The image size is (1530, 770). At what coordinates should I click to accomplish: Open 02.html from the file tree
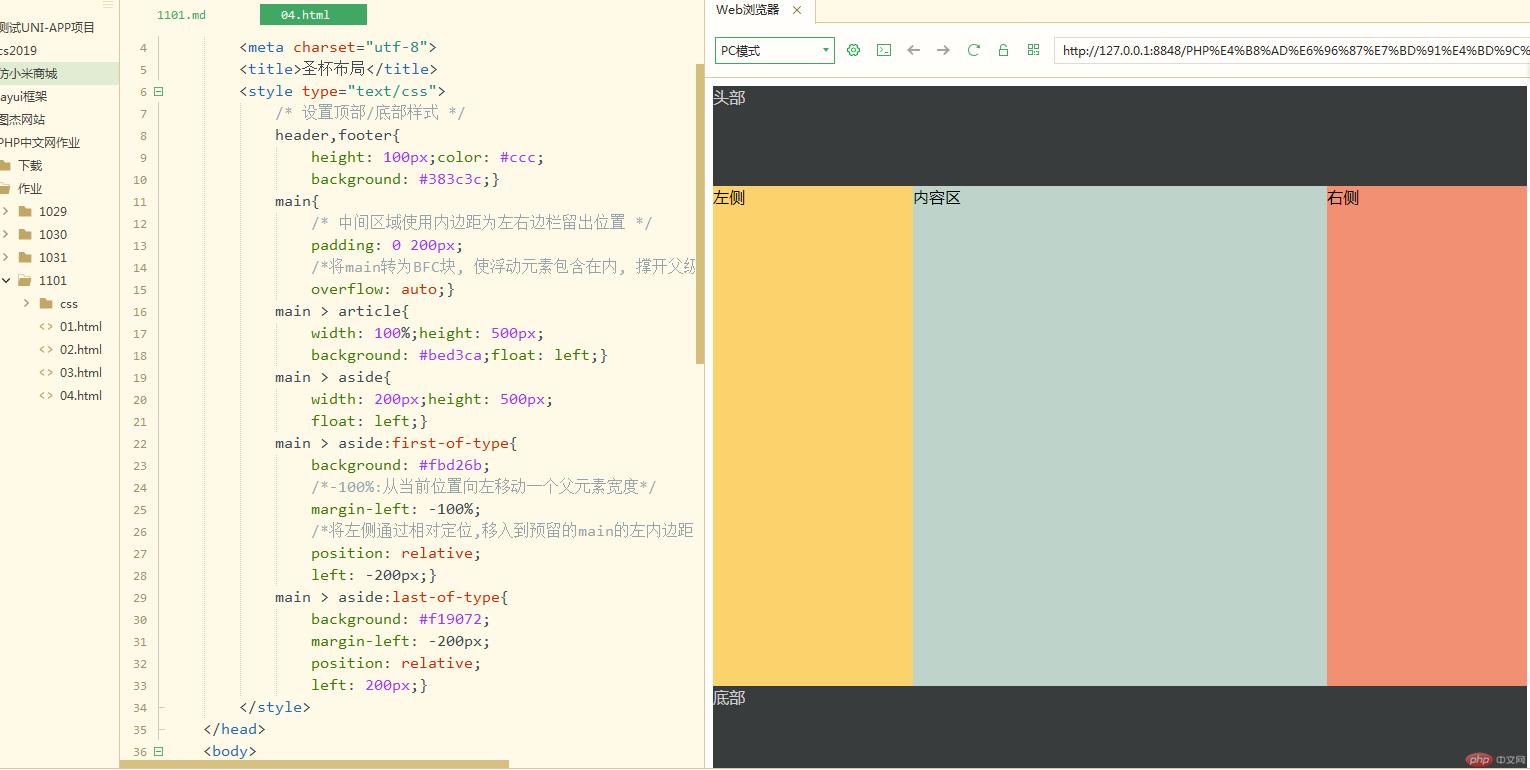81,350
